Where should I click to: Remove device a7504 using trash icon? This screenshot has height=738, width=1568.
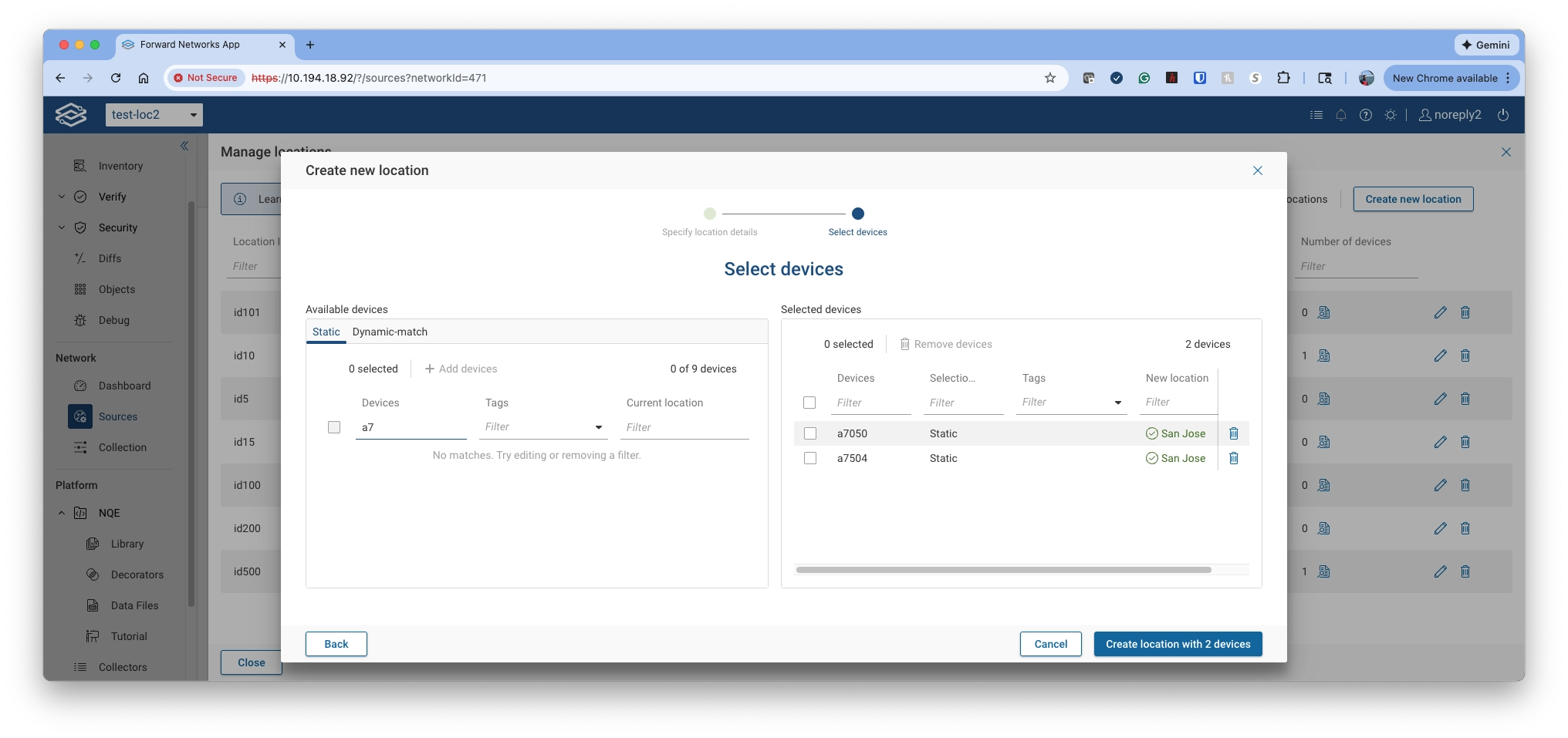(1233, 458)
